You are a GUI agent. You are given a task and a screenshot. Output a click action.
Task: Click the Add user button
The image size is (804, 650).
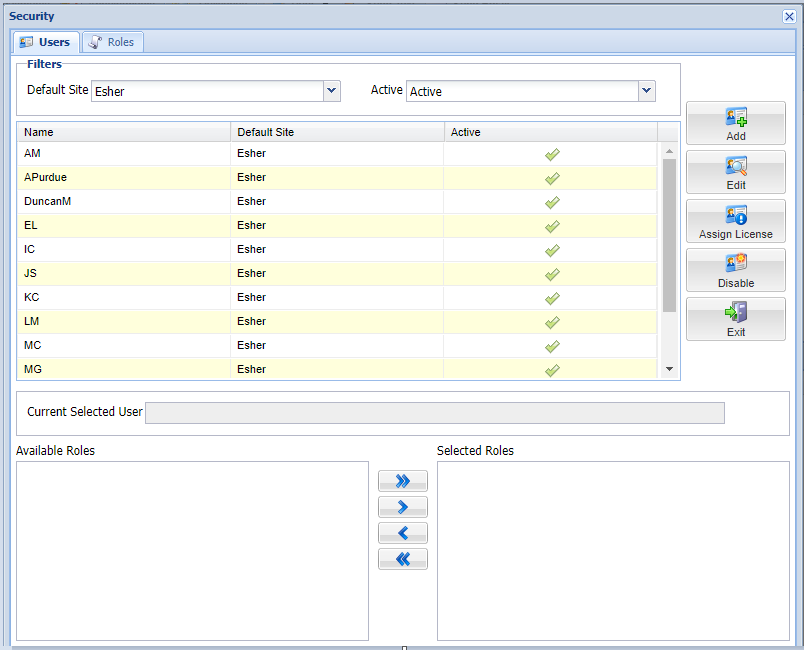coord(735,123)
